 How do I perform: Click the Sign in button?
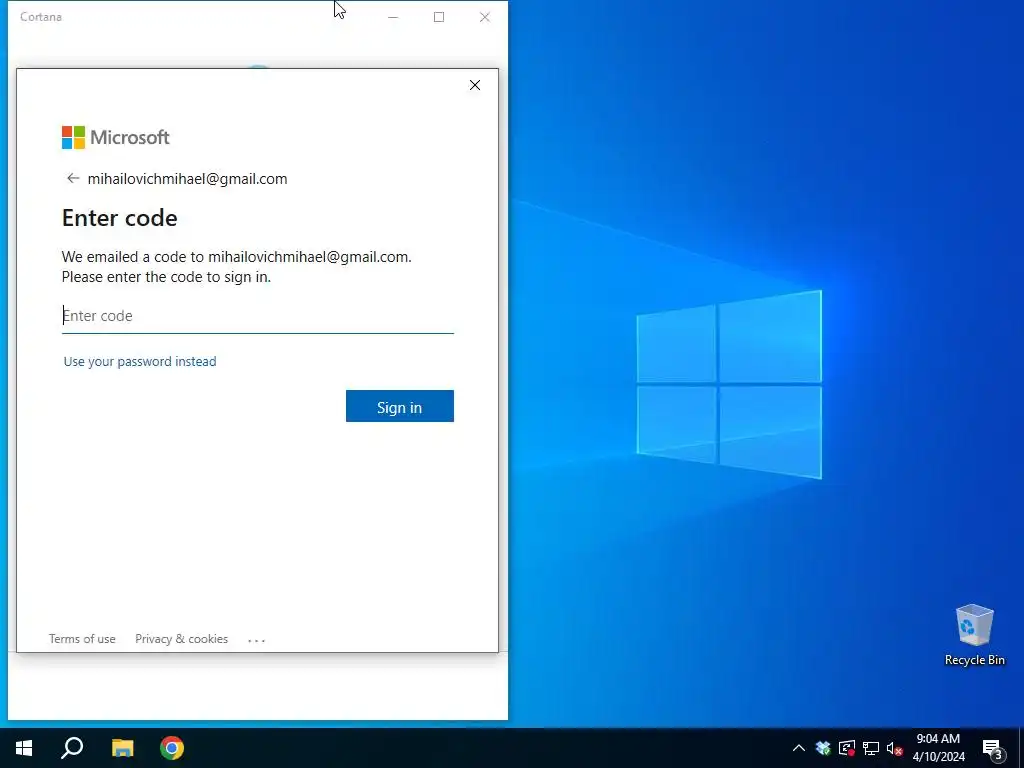click(400, 406)
